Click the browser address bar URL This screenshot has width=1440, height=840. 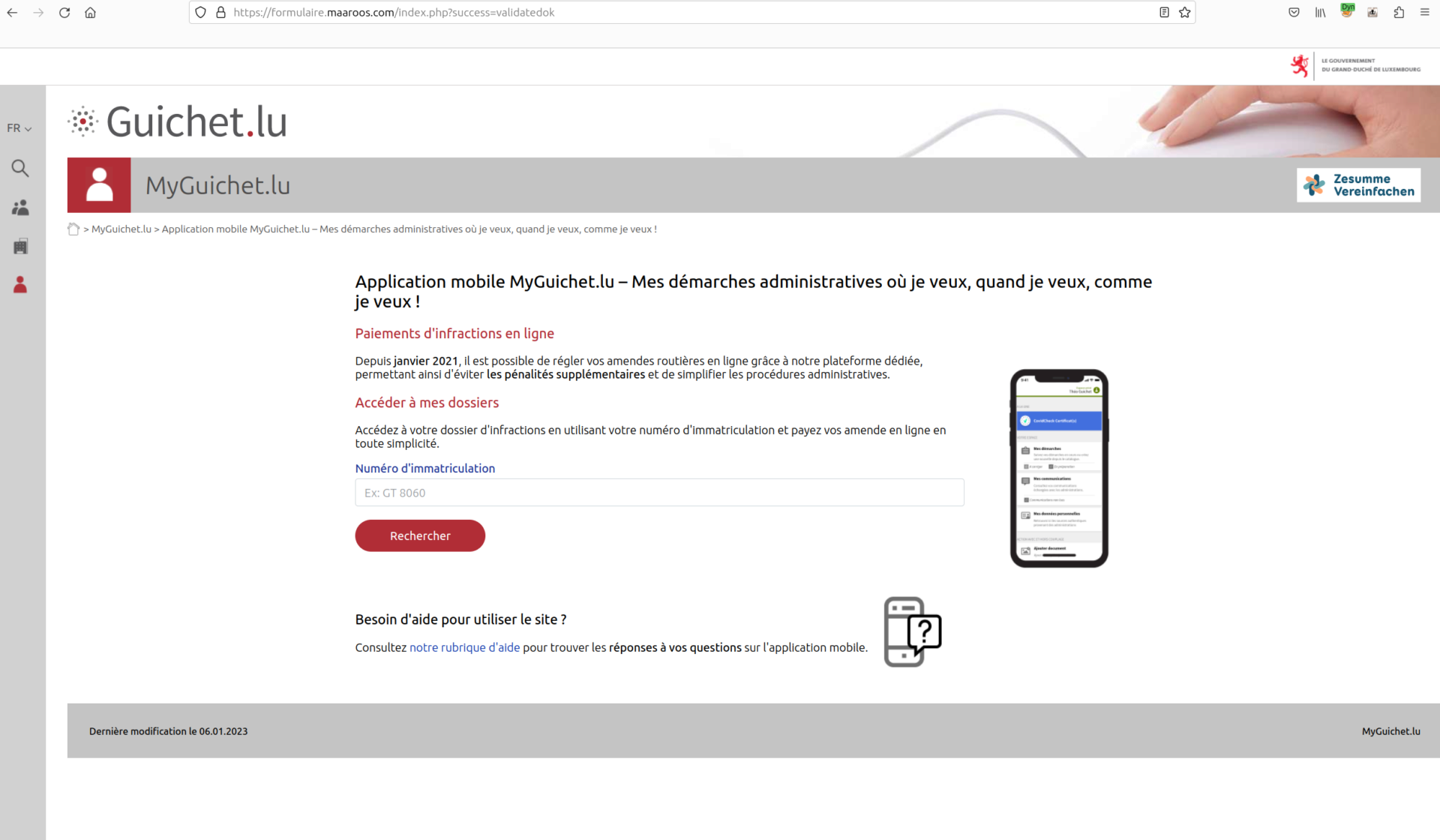pos(394,13)
